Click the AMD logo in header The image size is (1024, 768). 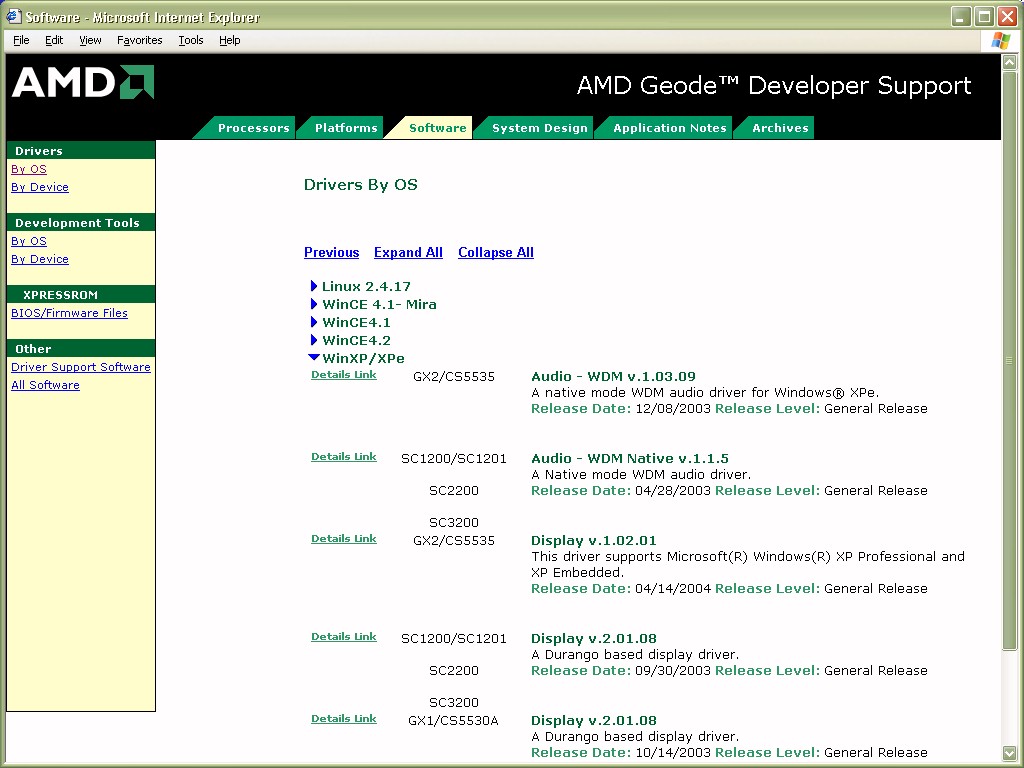(x=83, y=83)
